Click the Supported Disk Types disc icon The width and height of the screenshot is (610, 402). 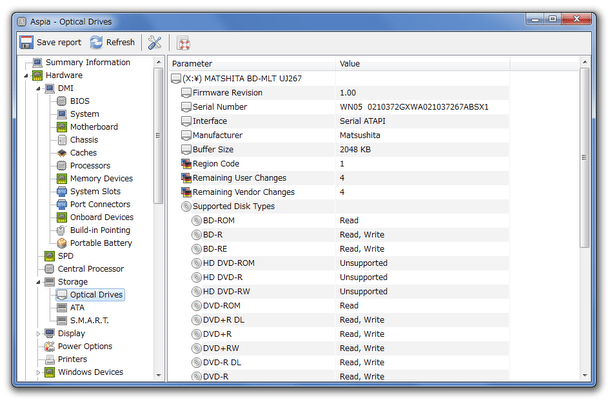tap(186, 206)
